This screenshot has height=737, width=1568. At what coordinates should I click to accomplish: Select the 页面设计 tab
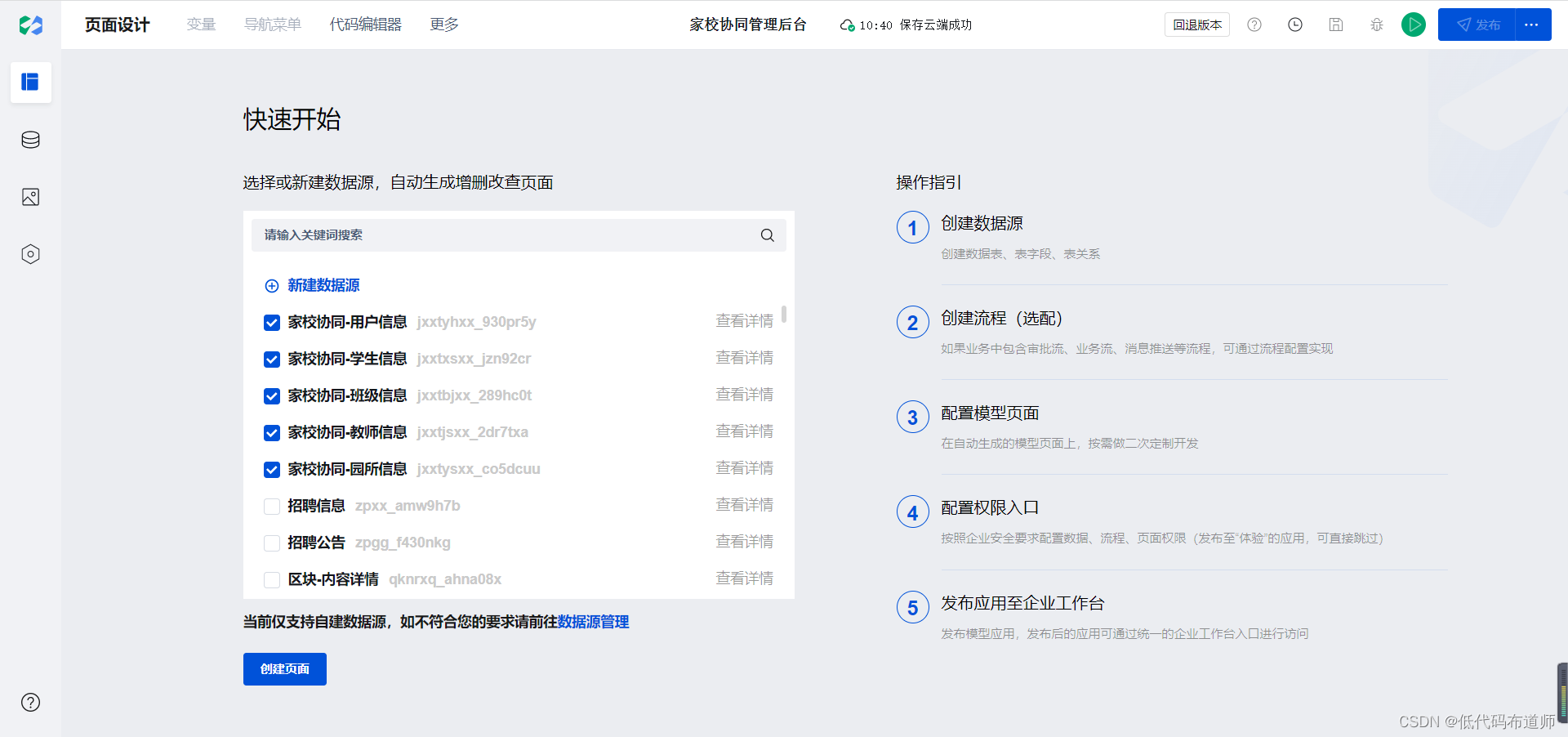click(118, 25)
